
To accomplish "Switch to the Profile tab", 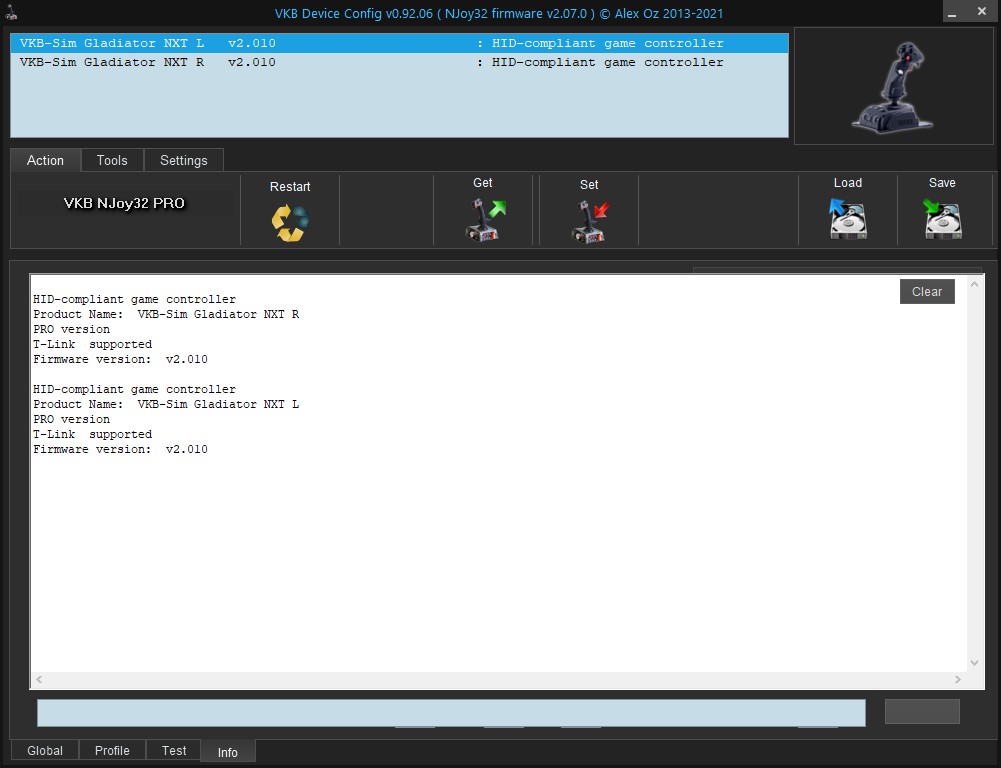I will (112, 751).
